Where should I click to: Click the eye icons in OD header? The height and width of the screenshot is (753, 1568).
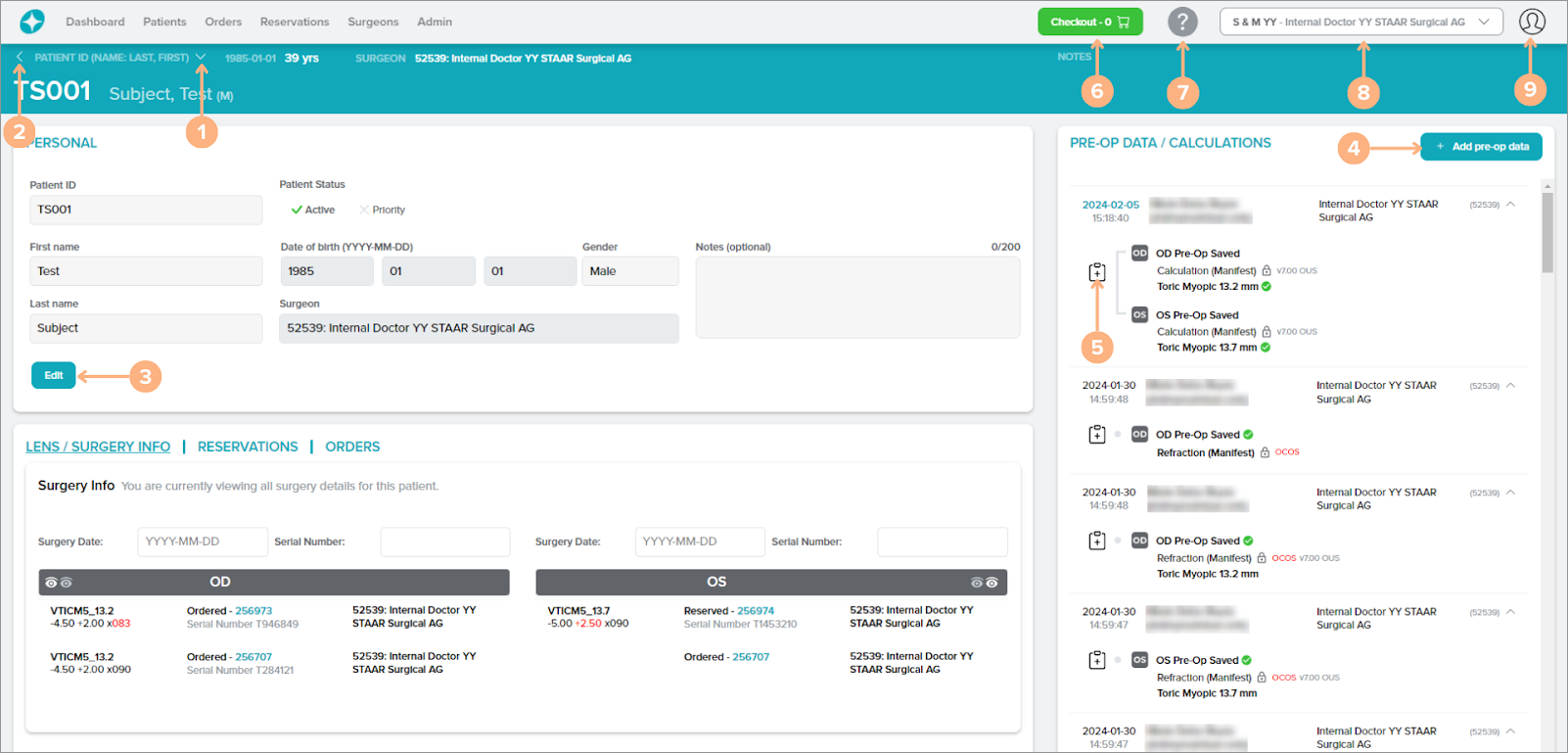point(59,583)
